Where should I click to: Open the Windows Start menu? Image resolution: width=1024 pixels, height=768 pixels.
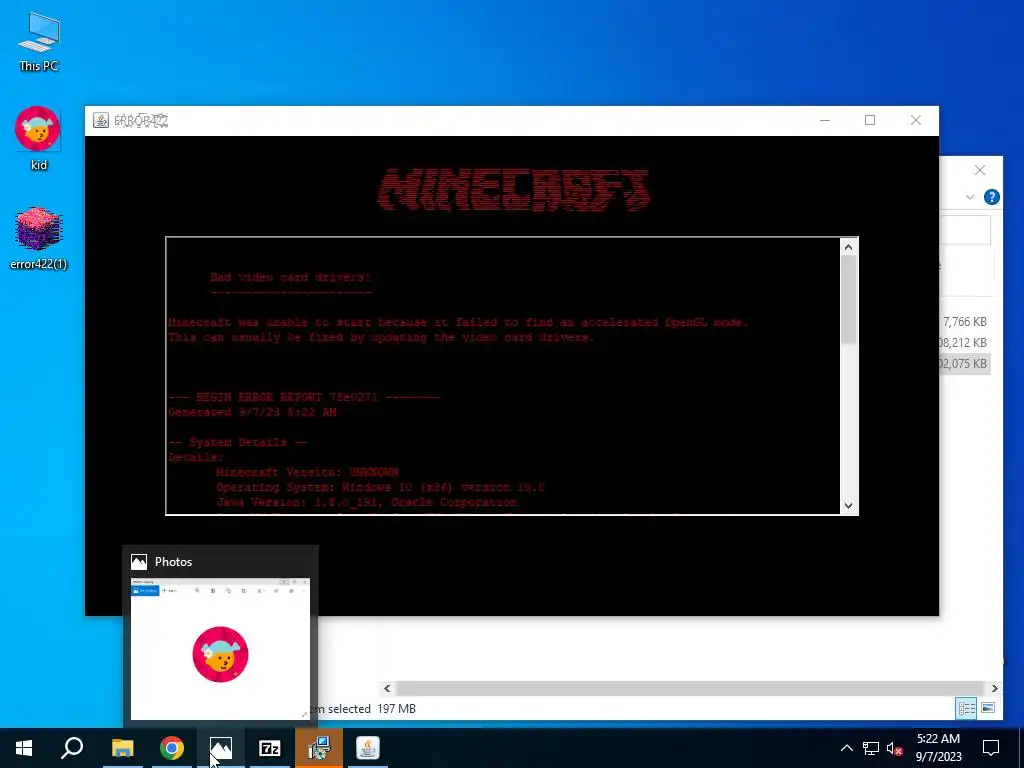click(x=24, y=748)
